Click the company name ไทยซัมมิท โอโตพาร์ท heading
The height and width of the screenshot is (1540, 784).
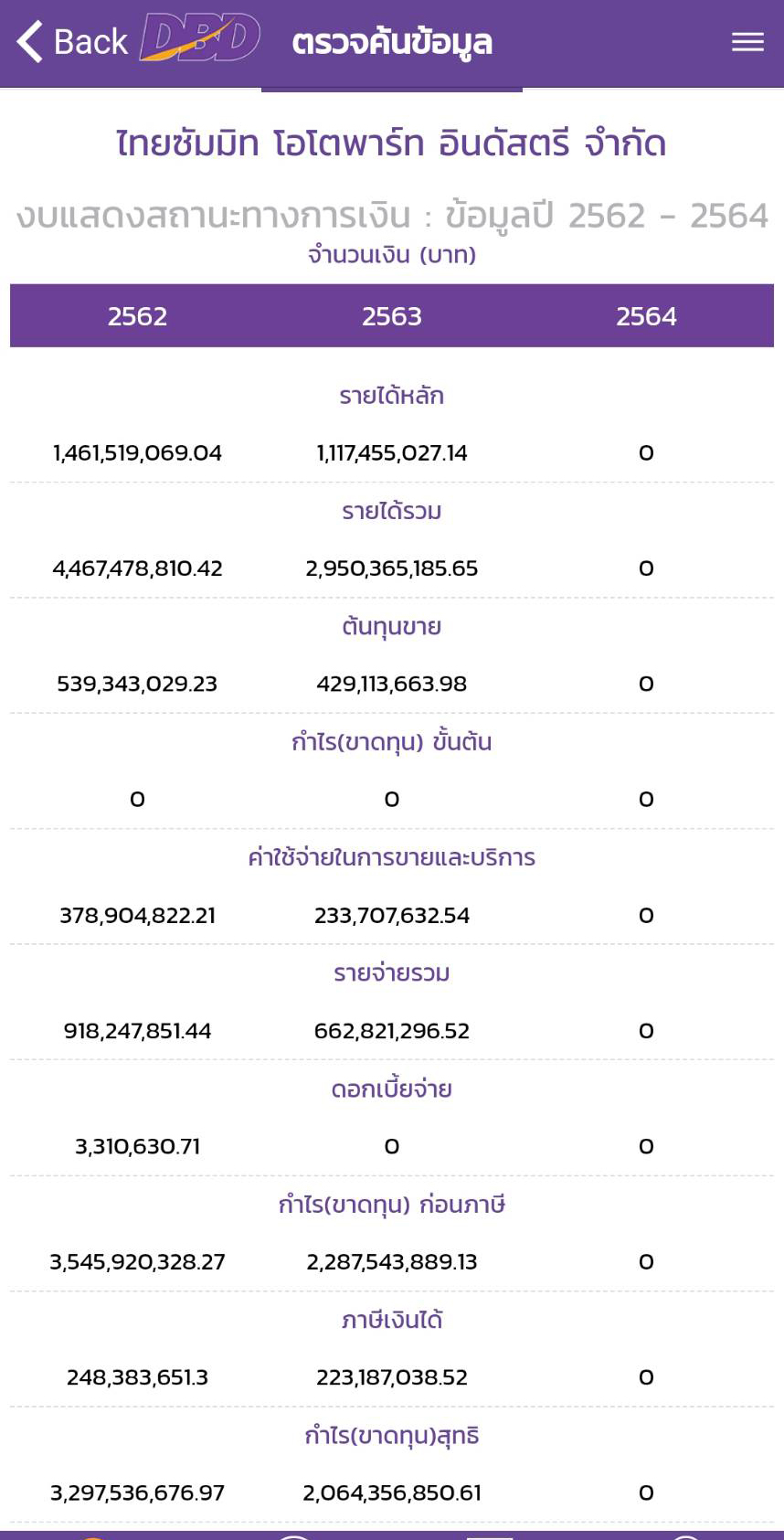[x=392, y=143]
